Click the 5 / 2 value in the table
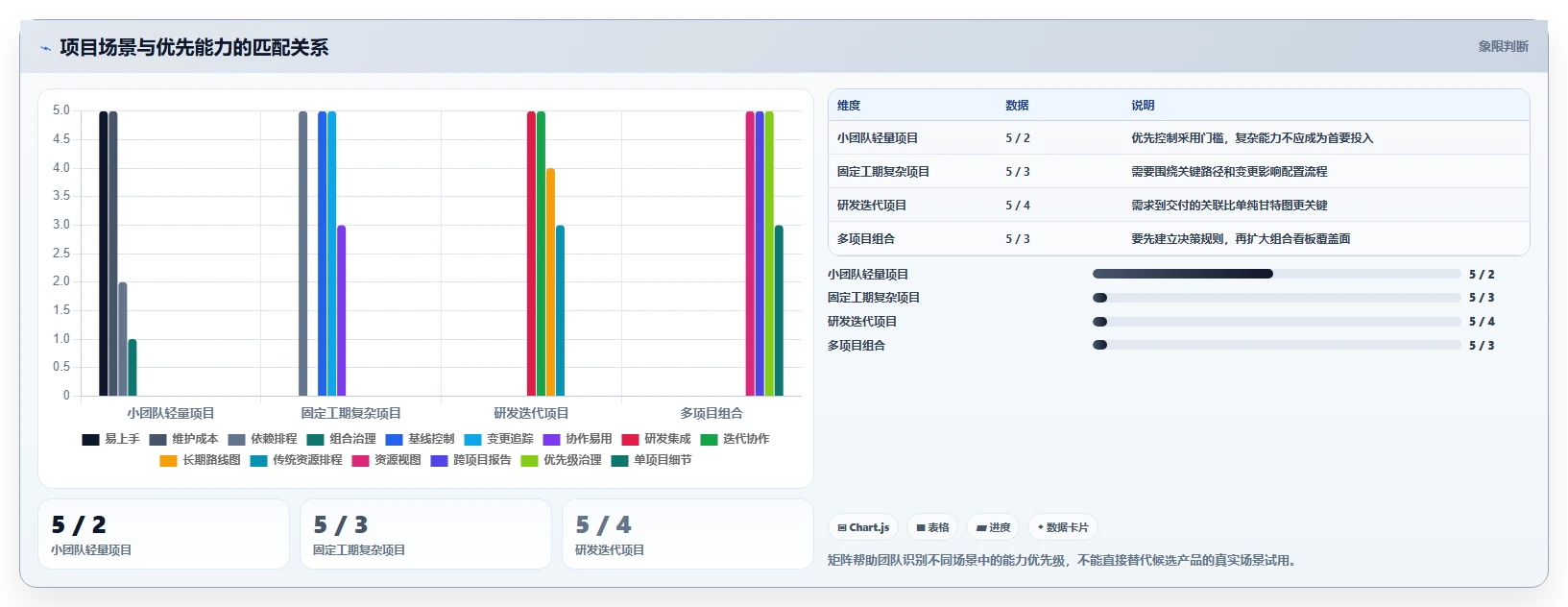This screenshot has height=607, width=1568. tap(1018, 138)
